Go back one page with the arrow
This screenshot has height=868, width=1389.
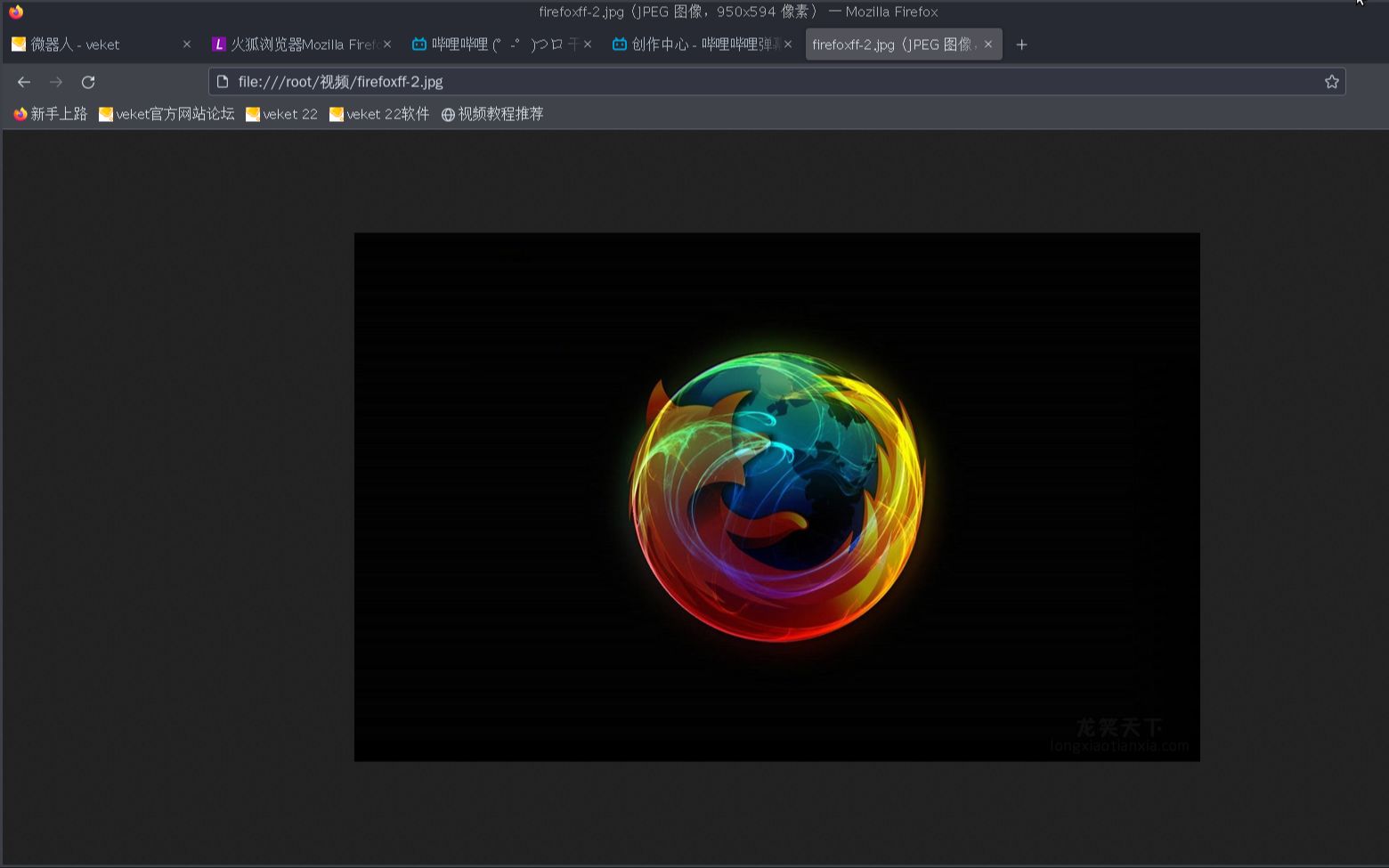coord(24,82)
